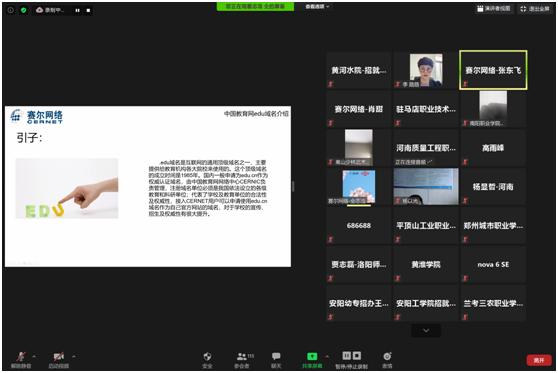The height and width of the screenshot is (373, 558).
Task: Open the 表情 reactions icon
Action: 387,356
